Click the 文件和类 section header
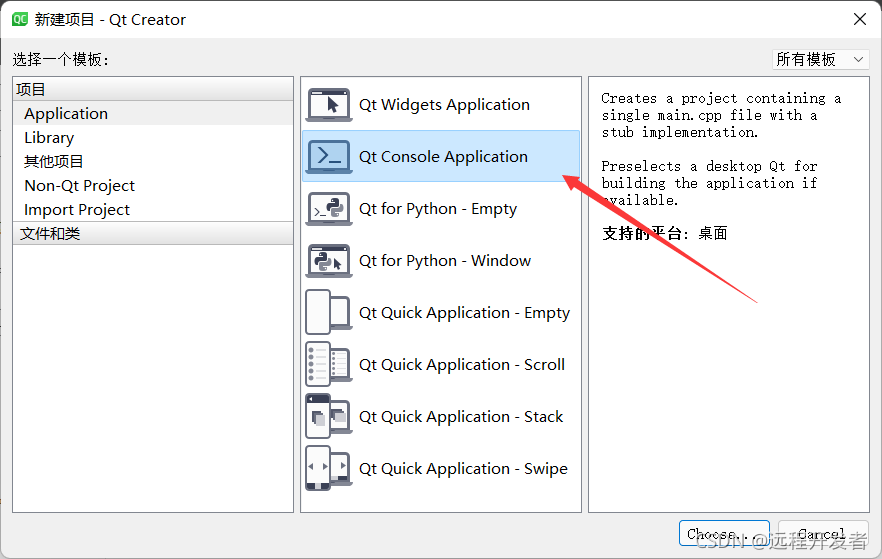The width and height of the screenshot is (882, 559). point(153,233)
